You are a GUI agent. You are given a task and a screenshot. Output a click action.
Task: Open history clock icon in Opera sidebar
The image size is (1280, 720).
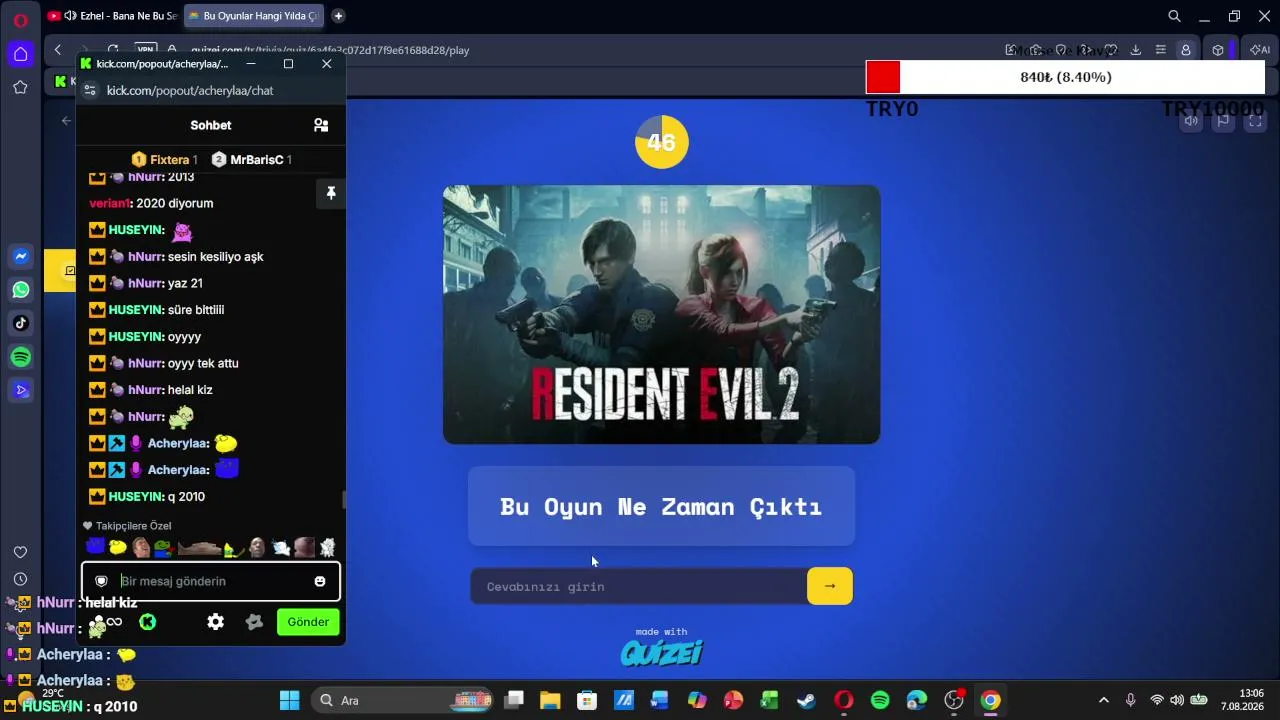click(20, 579)
